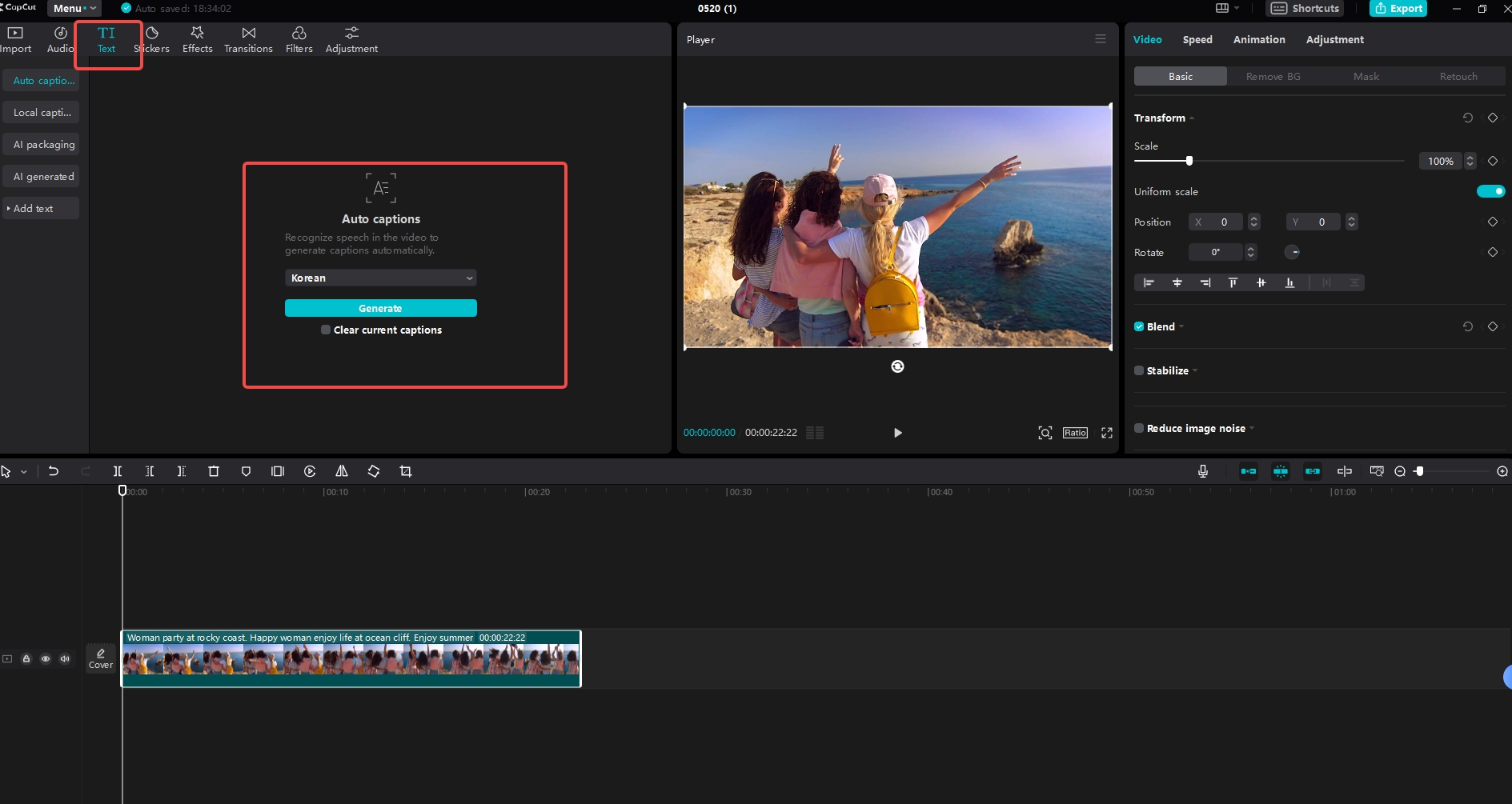Image resolution: width=1512 pixels, height=804 pixels.
Task: Open the Effects panel
Action: [x=197, y=38]
